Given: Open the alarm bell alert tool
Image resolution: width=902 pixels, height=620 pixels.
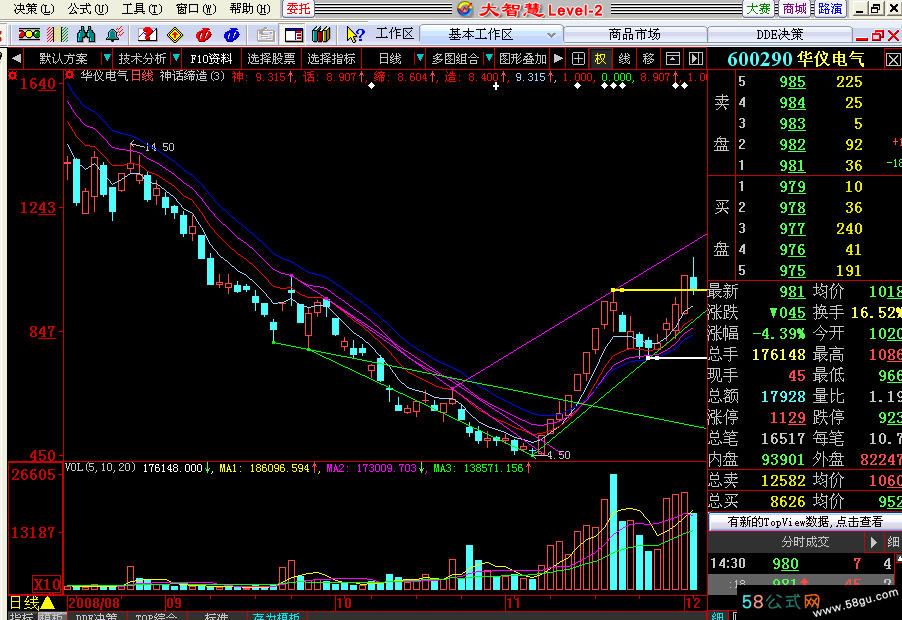Looking at the screenshot, I should pos(115,35).
